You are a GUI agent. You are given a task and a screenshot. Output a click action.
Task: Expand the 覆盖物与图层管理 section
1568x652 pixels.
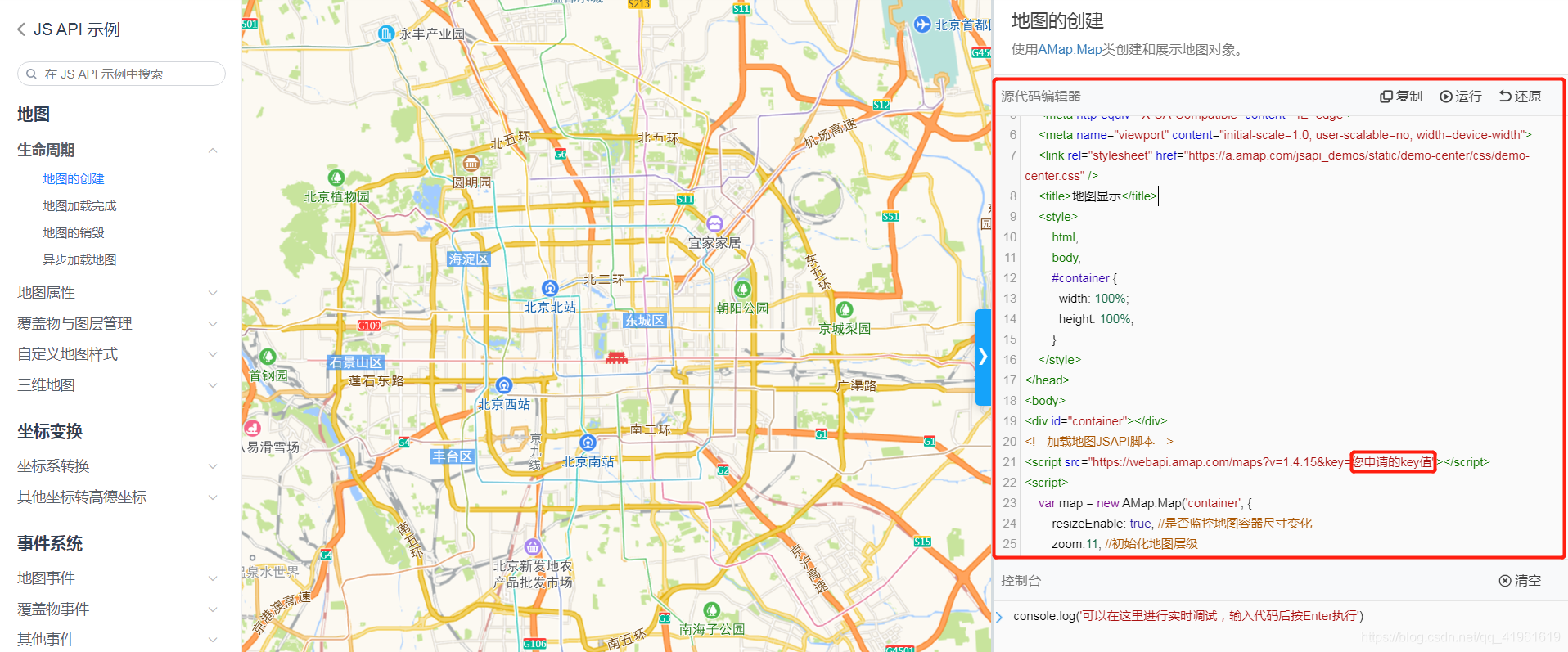point(213,324)
